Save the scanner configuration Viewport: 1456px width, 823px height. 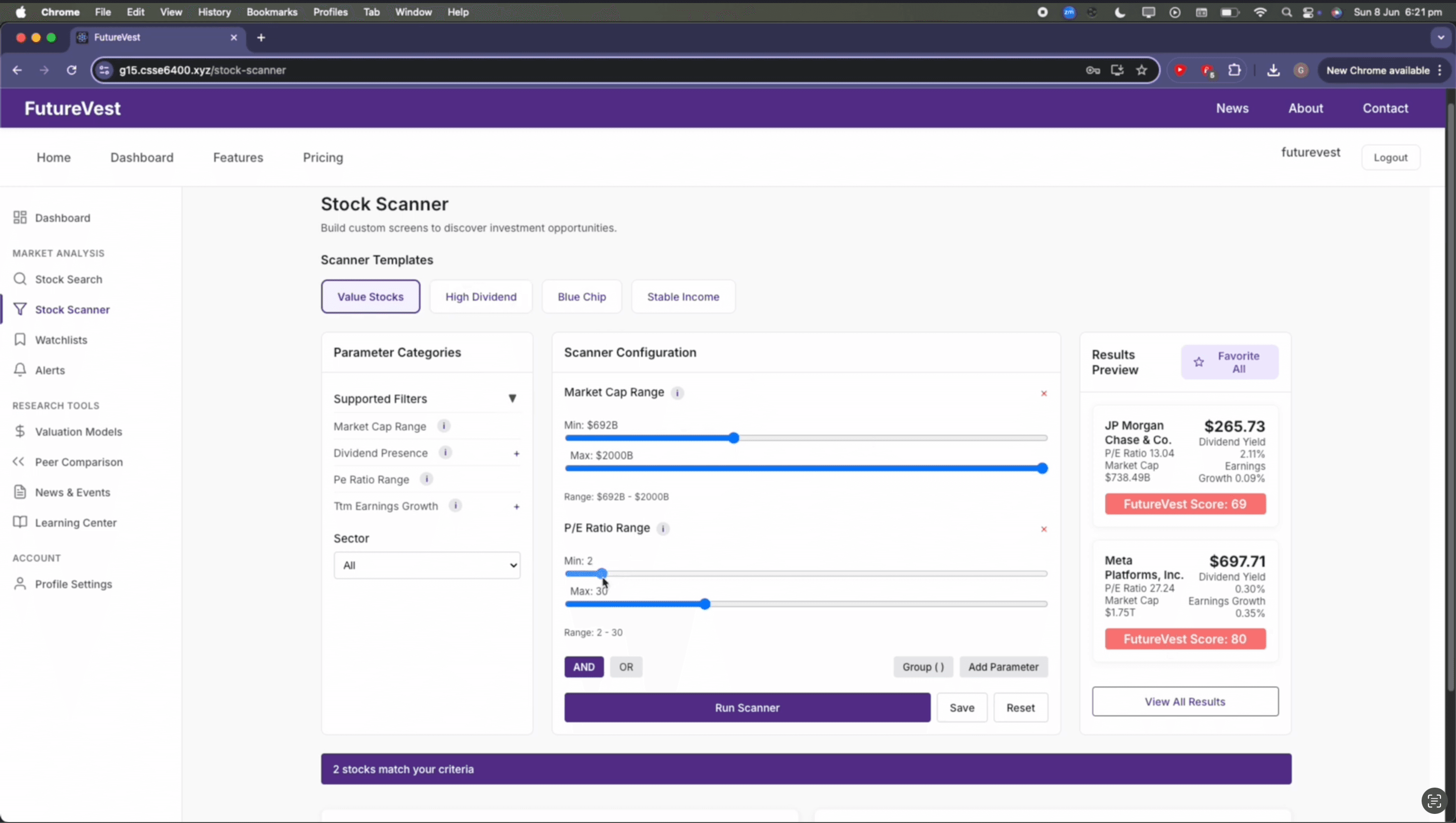(x=962, y=708)
